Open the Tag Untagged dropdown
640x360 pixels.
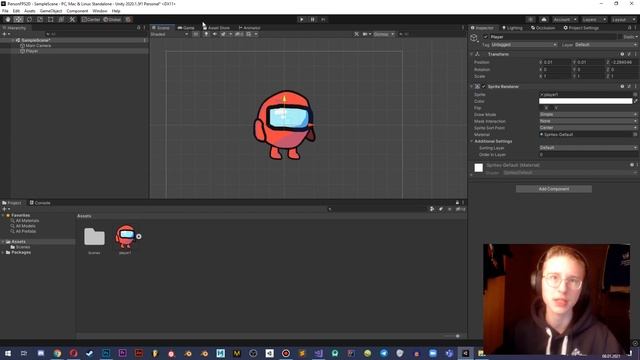tap(524, 44)
